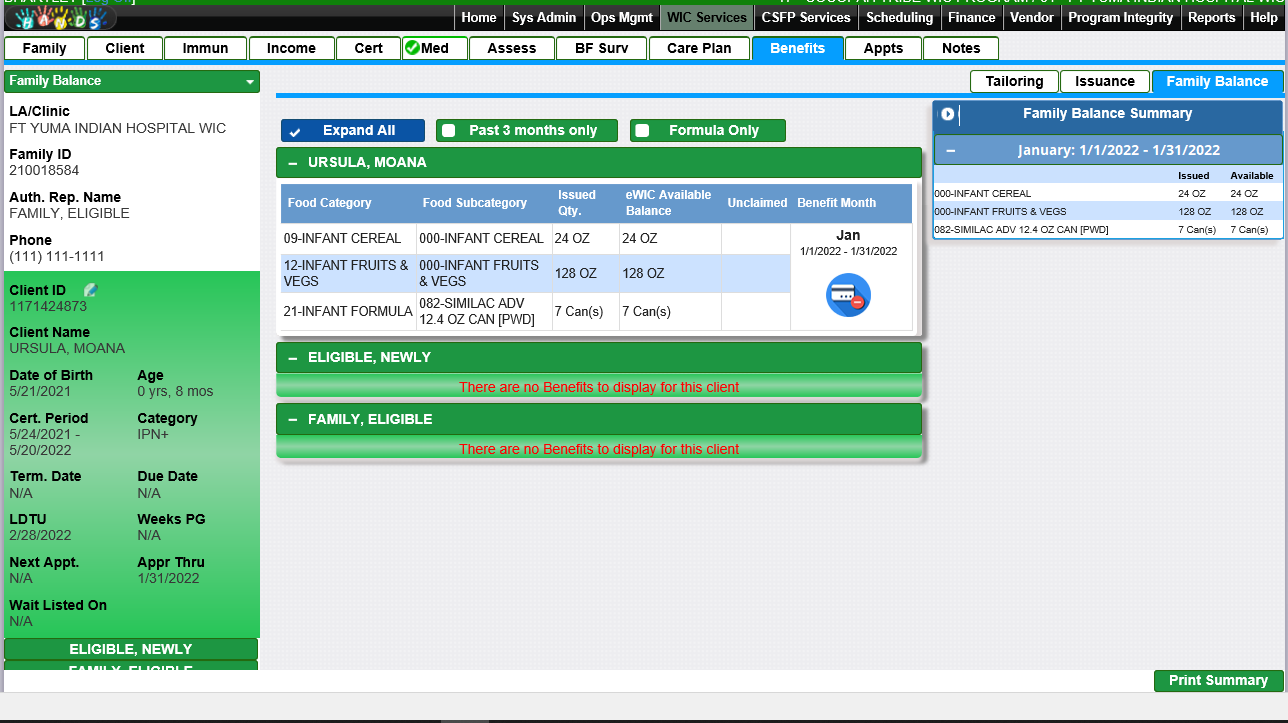This screenshot has height=723, width=1288.
Task: Collapse the ELIGIBLE, NEWLY section
Action: click(293, 358)
